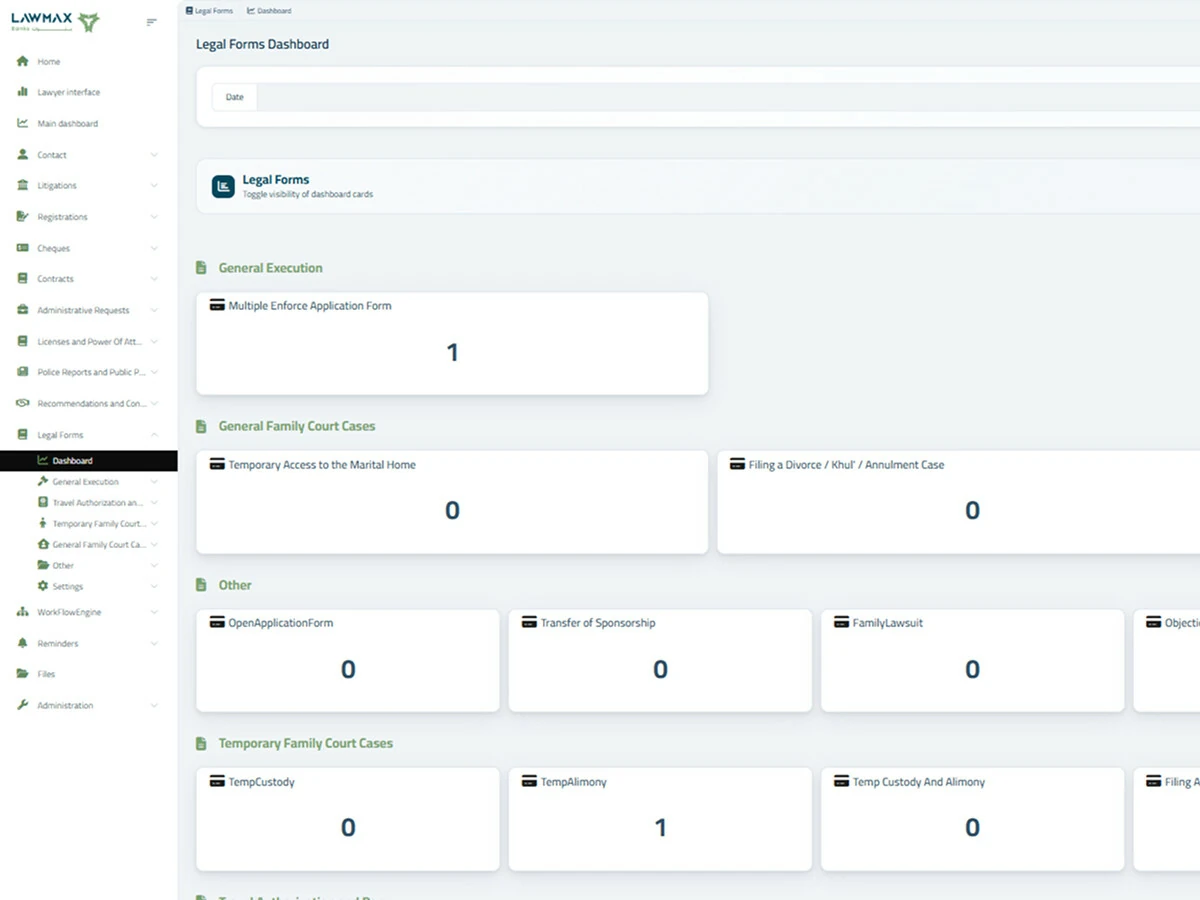Click the Dashboard breadcrumb link
The height and width of the screenshot is (900, 1200).
click(x=269, y=11)
